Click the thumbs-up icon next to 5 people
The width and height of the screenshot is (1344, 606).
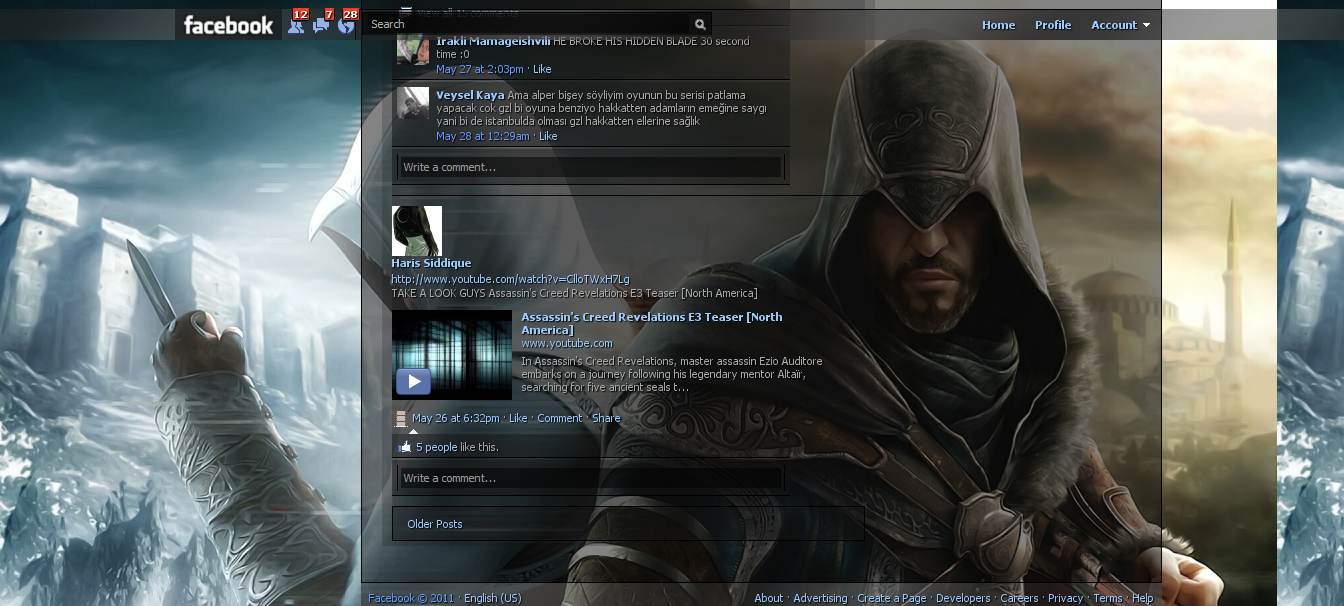tap(407, 447)
